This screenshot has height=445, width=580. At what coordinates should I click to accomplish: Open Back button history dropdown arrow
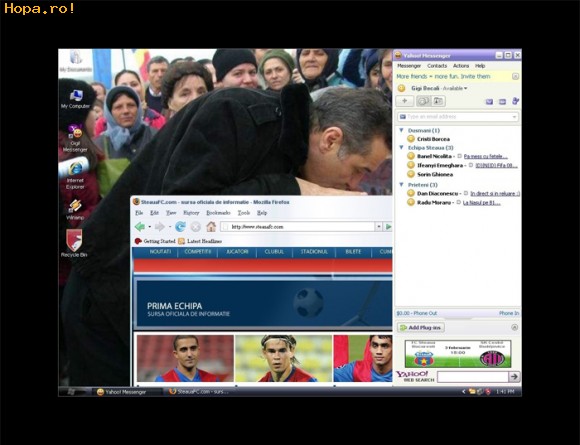(x=149, y=226)
